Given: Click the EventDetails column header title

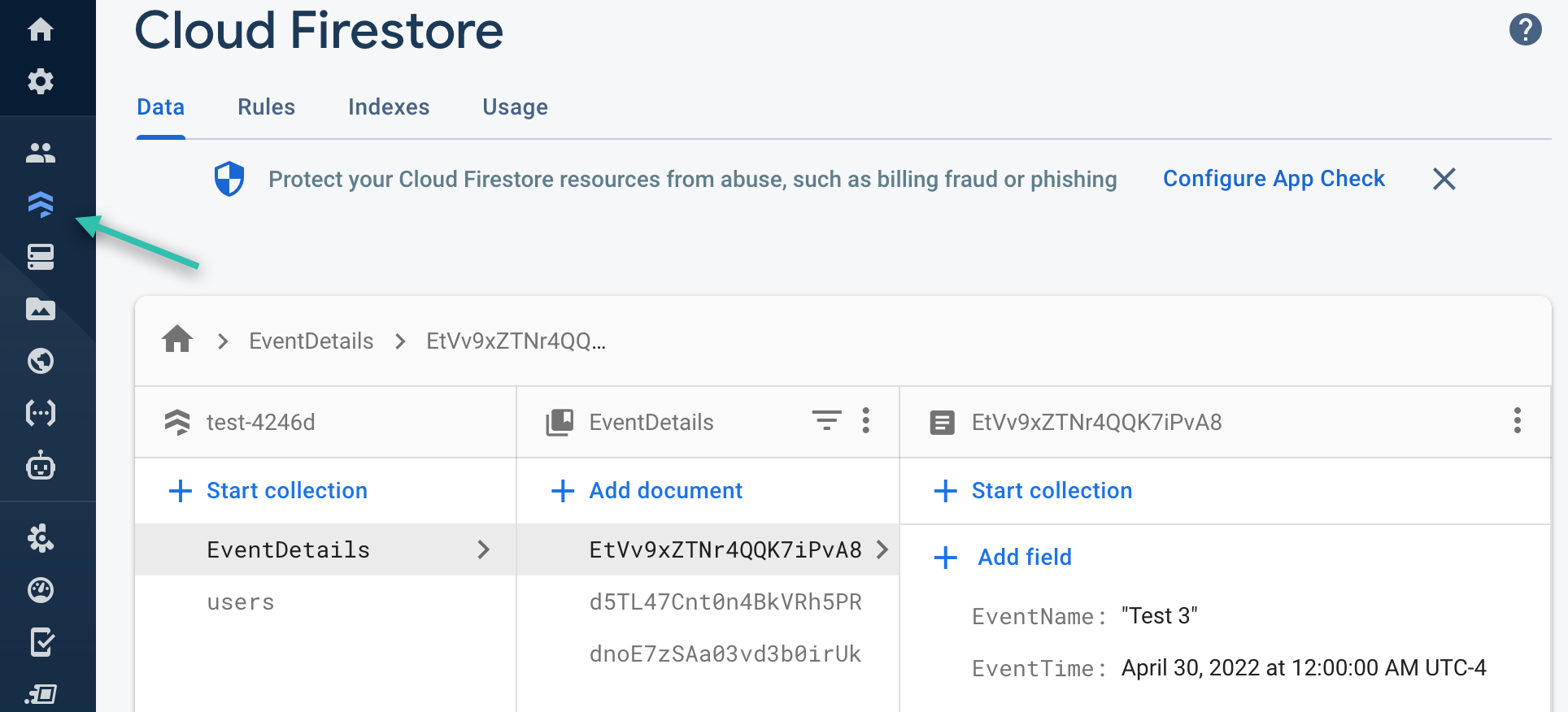Looking at the screenshot, I should pyautogui.click(x=651, y=423).
